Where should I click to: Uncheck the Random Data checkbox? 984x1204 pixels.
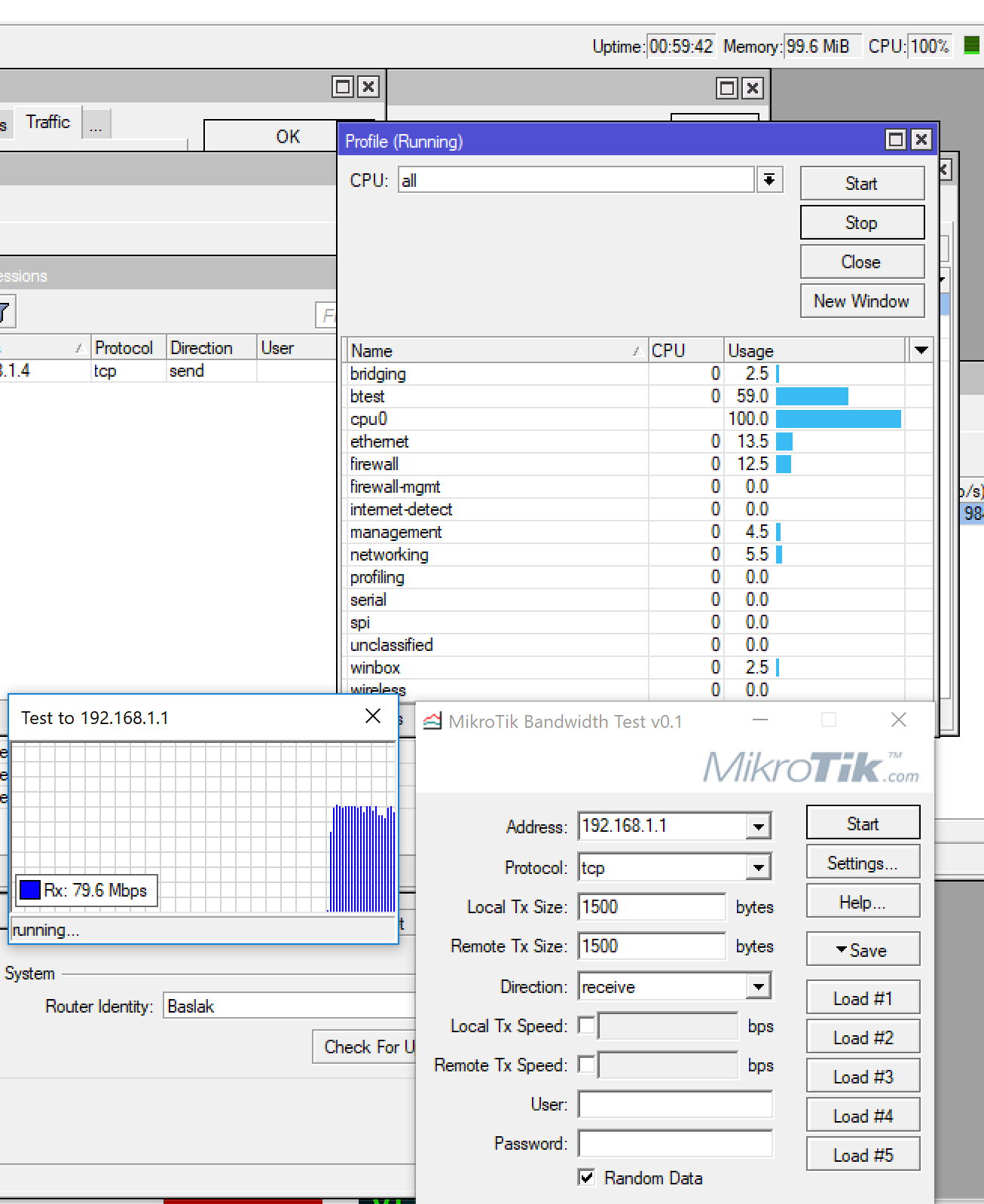(586, 1177)
